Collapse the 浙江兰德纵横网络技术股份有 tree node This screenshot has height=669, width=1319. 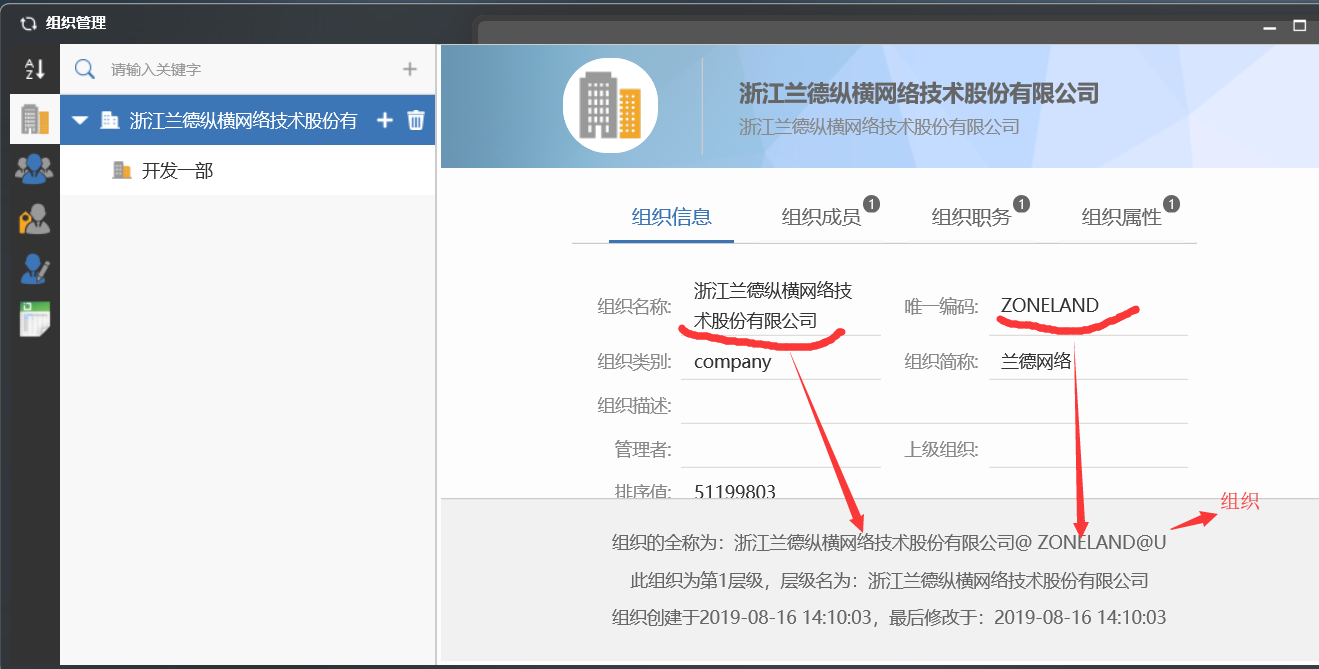pyautogui.click(x=80, y=120)
